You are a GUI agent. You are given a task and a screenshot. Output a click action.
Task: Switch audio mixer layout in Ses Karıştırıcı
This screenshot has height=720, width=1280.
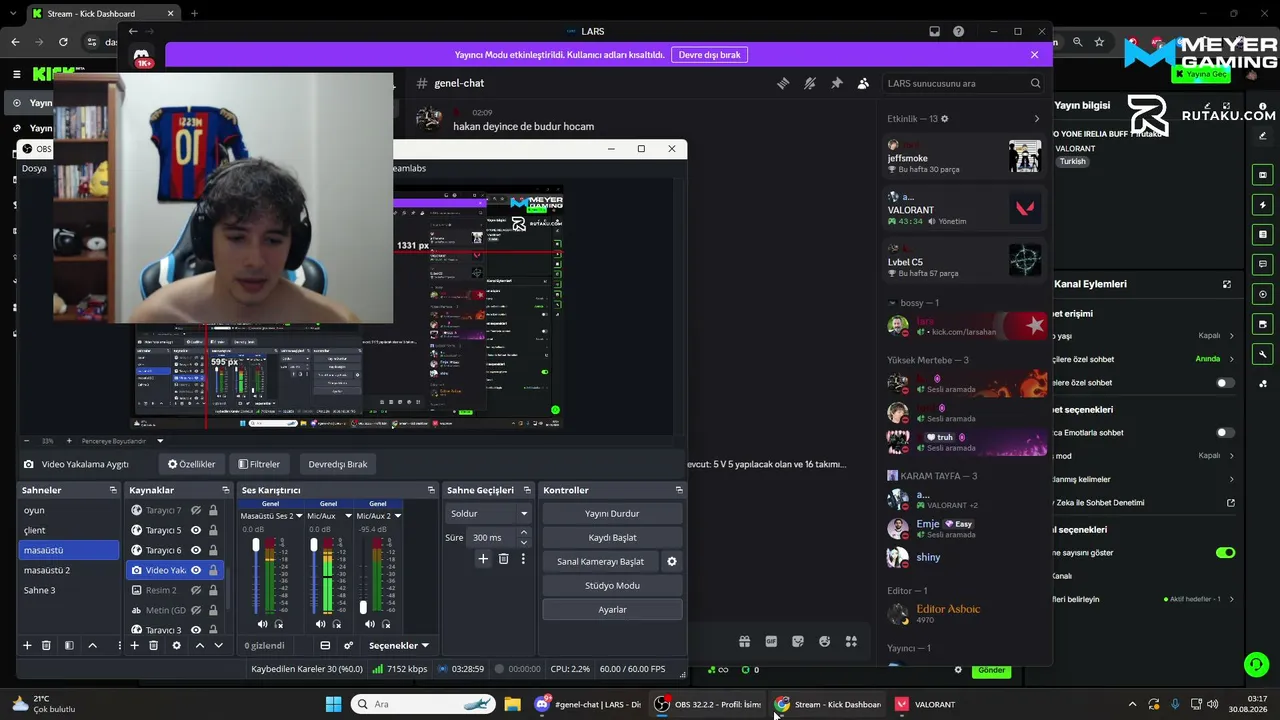325,645
